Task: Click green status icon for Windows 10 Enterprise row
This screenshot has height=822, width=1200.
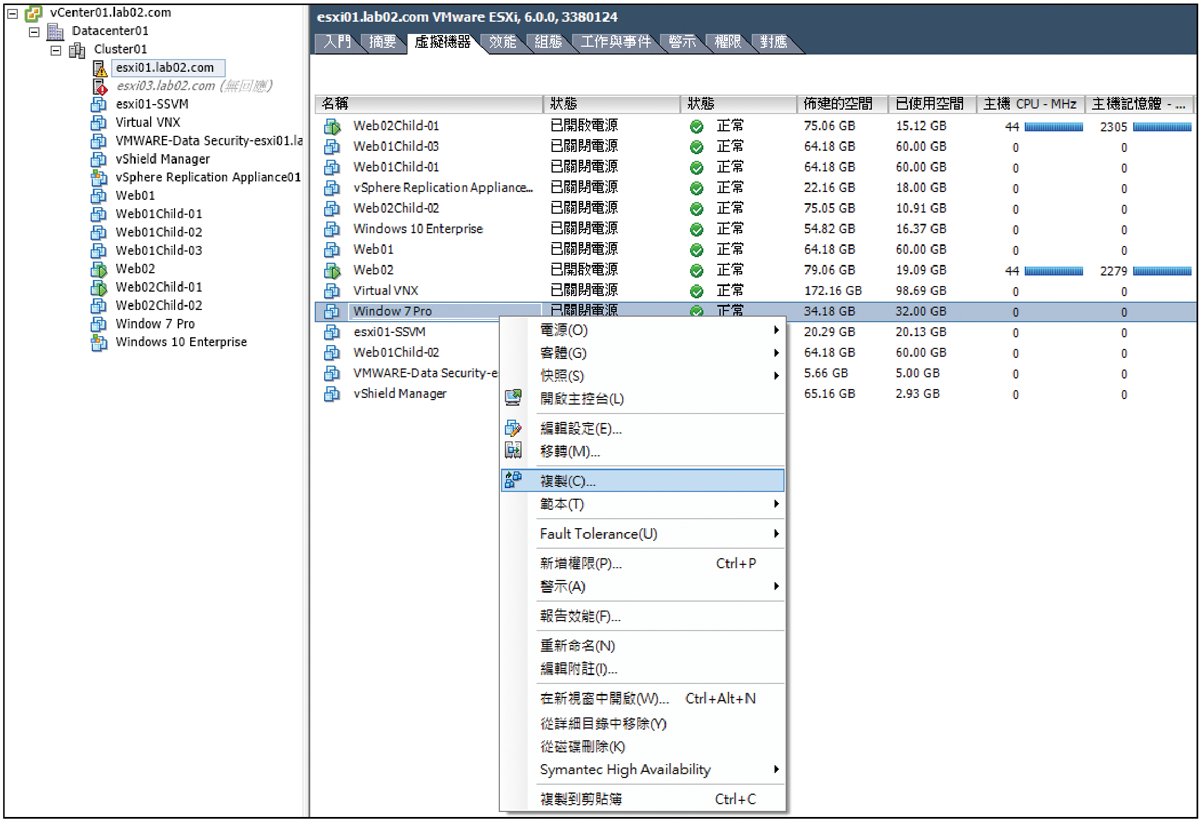Action: pyautogui.click(x=697, y=229)
